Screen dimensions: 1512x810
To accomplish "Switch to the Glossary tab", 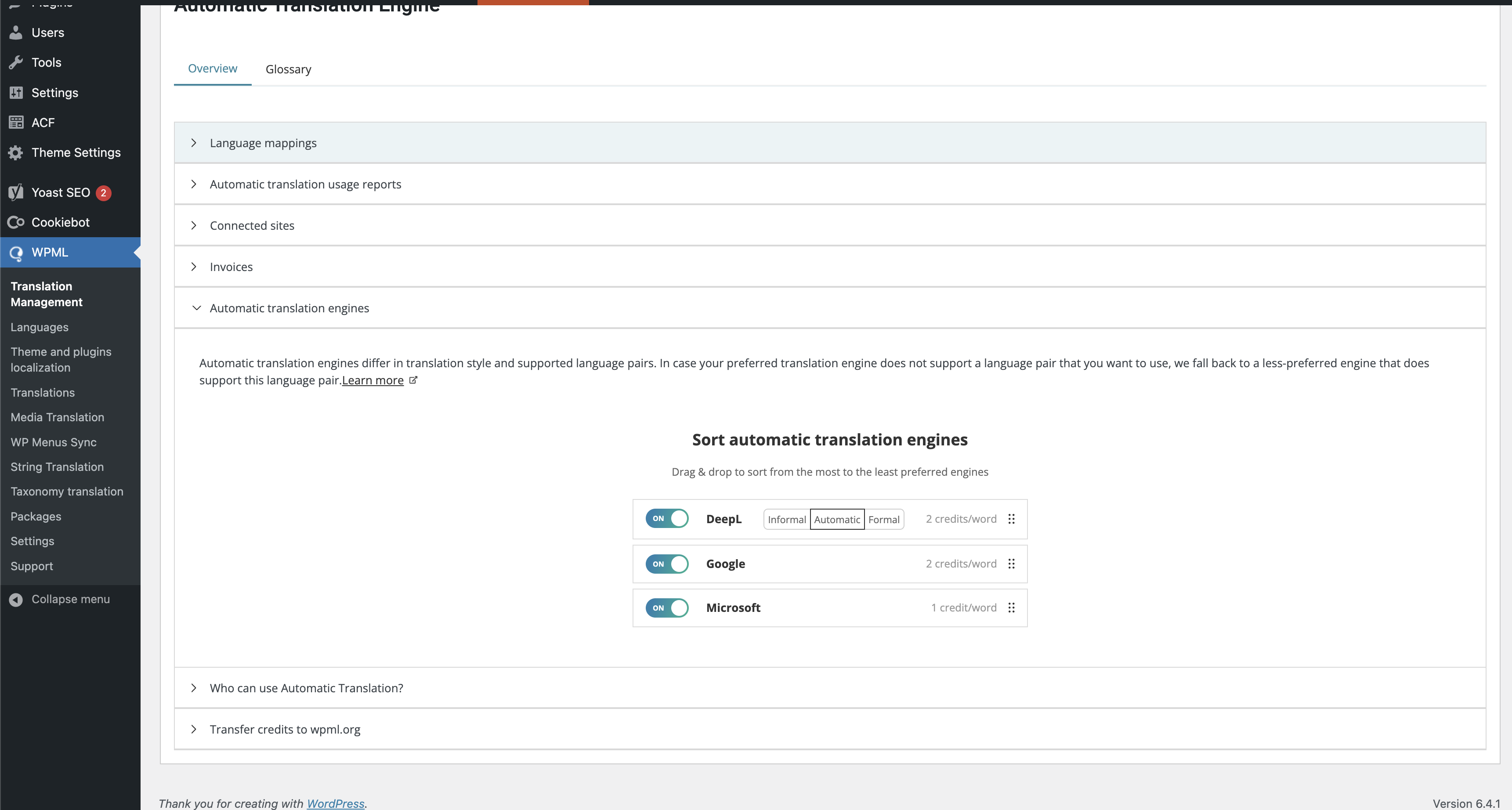I will tap(288, 69).
